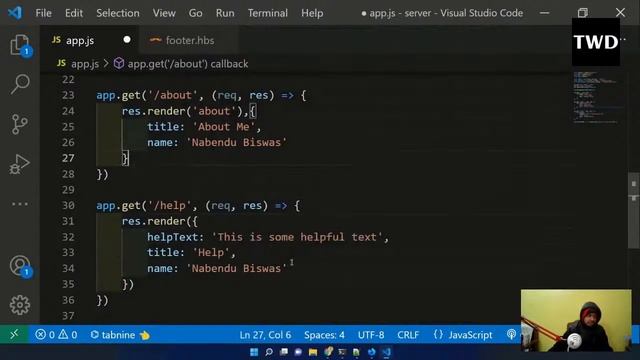Click the VS Code logo icon
This screenshot has height=360, width=640.
[15, 13]
